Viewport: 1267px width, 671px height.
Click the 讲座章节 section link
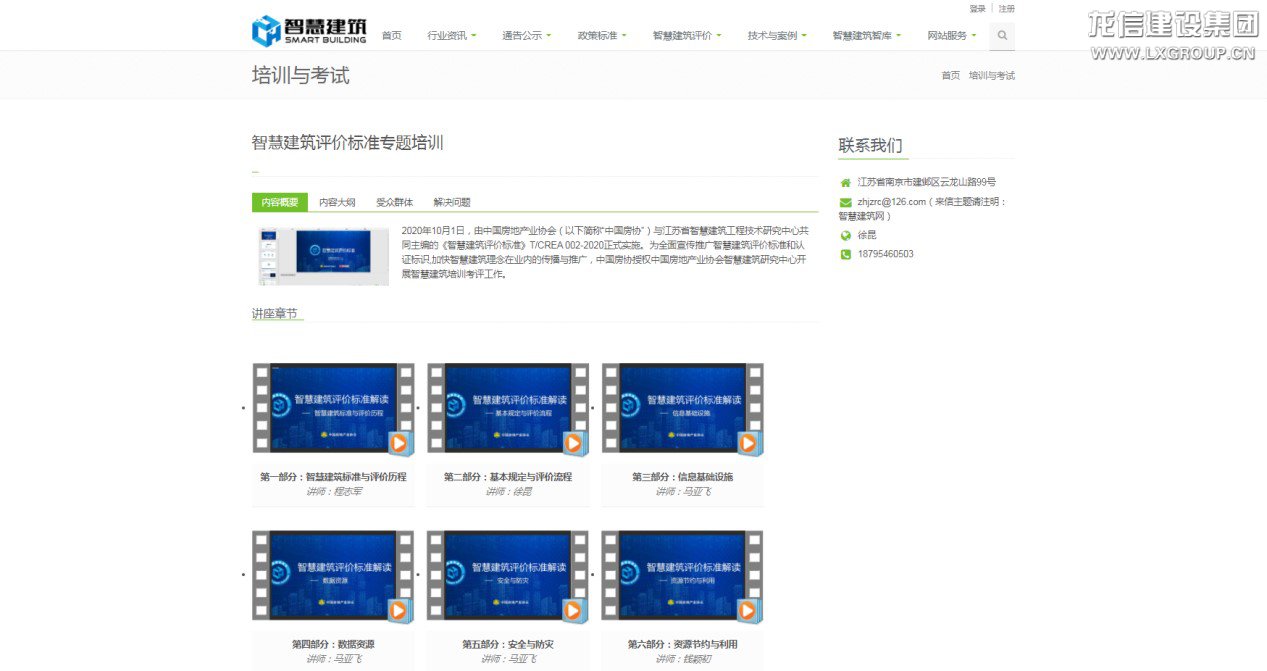tap(276, 314)
